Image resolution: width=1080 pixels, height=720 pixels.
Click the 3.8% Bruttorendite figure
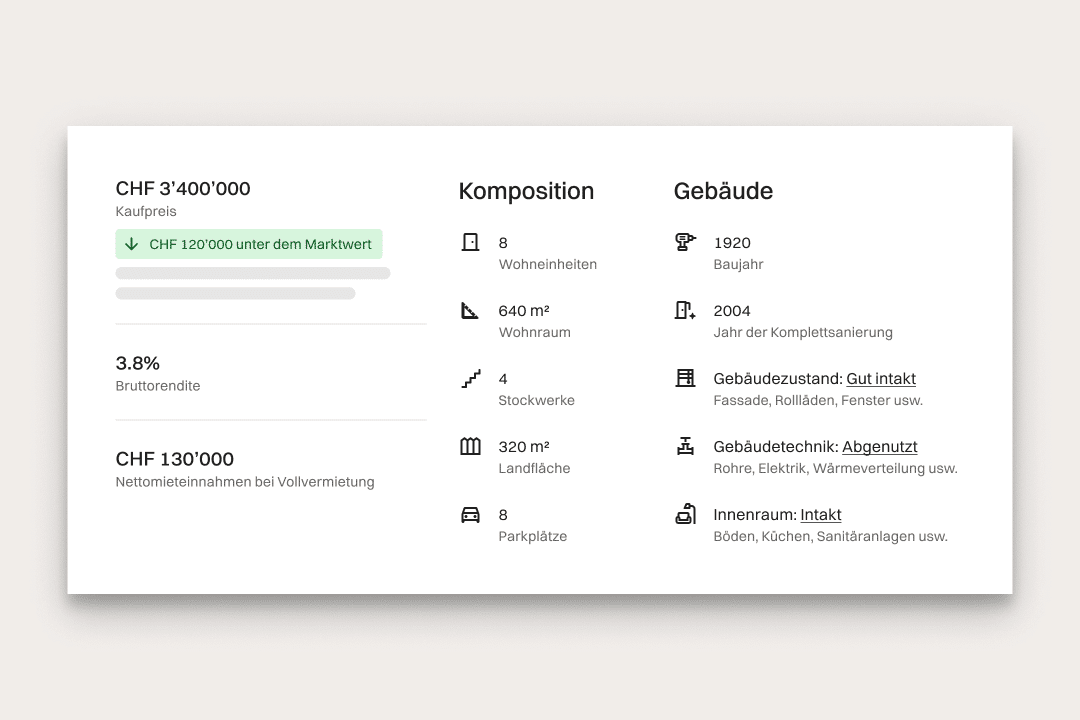pos(138,363)
